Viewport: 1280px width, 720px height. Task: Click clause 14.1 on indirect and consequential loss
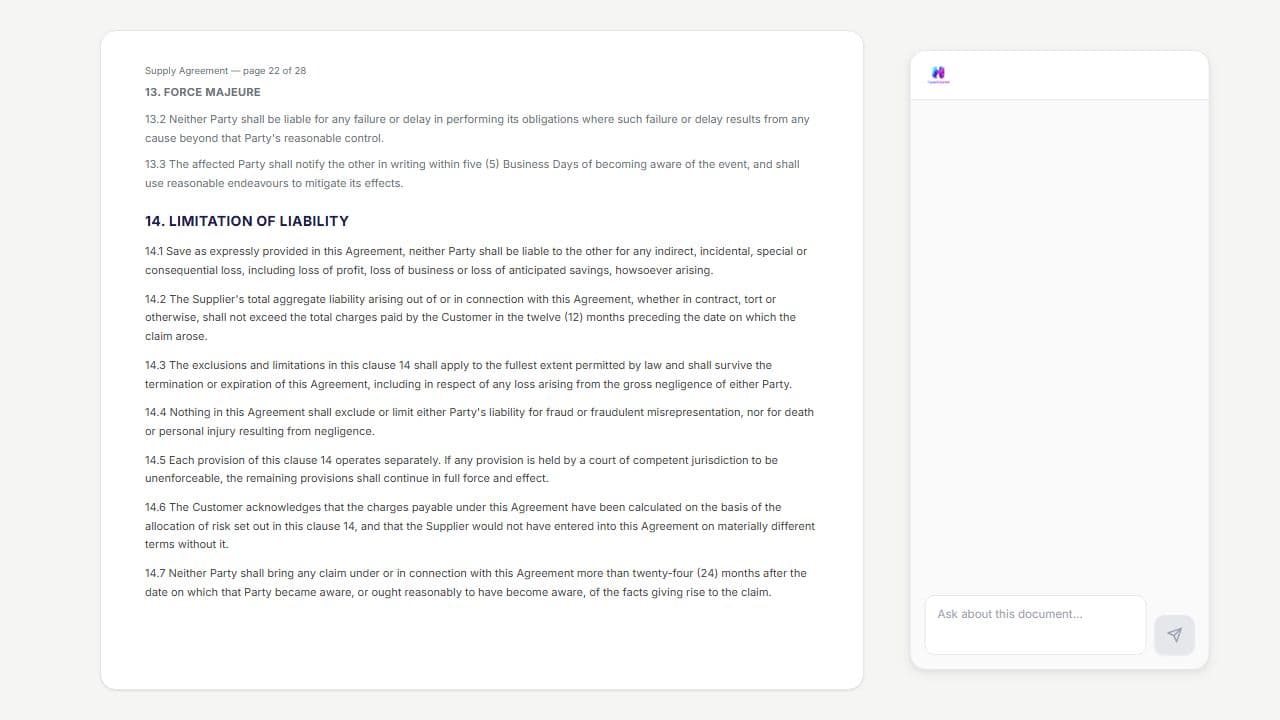coord(476,261)
